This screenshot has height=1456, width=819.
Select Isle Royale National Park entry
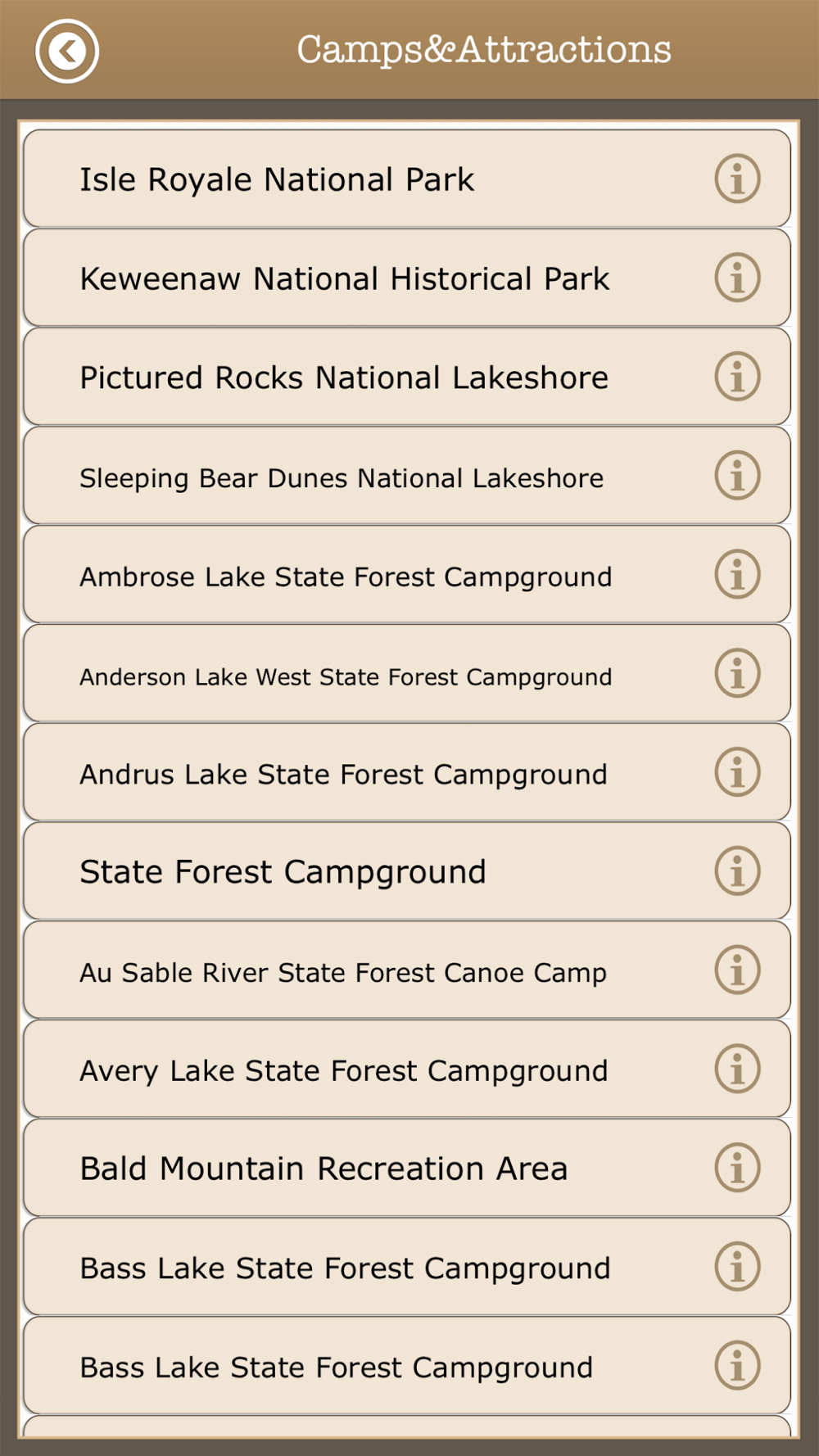407,179
